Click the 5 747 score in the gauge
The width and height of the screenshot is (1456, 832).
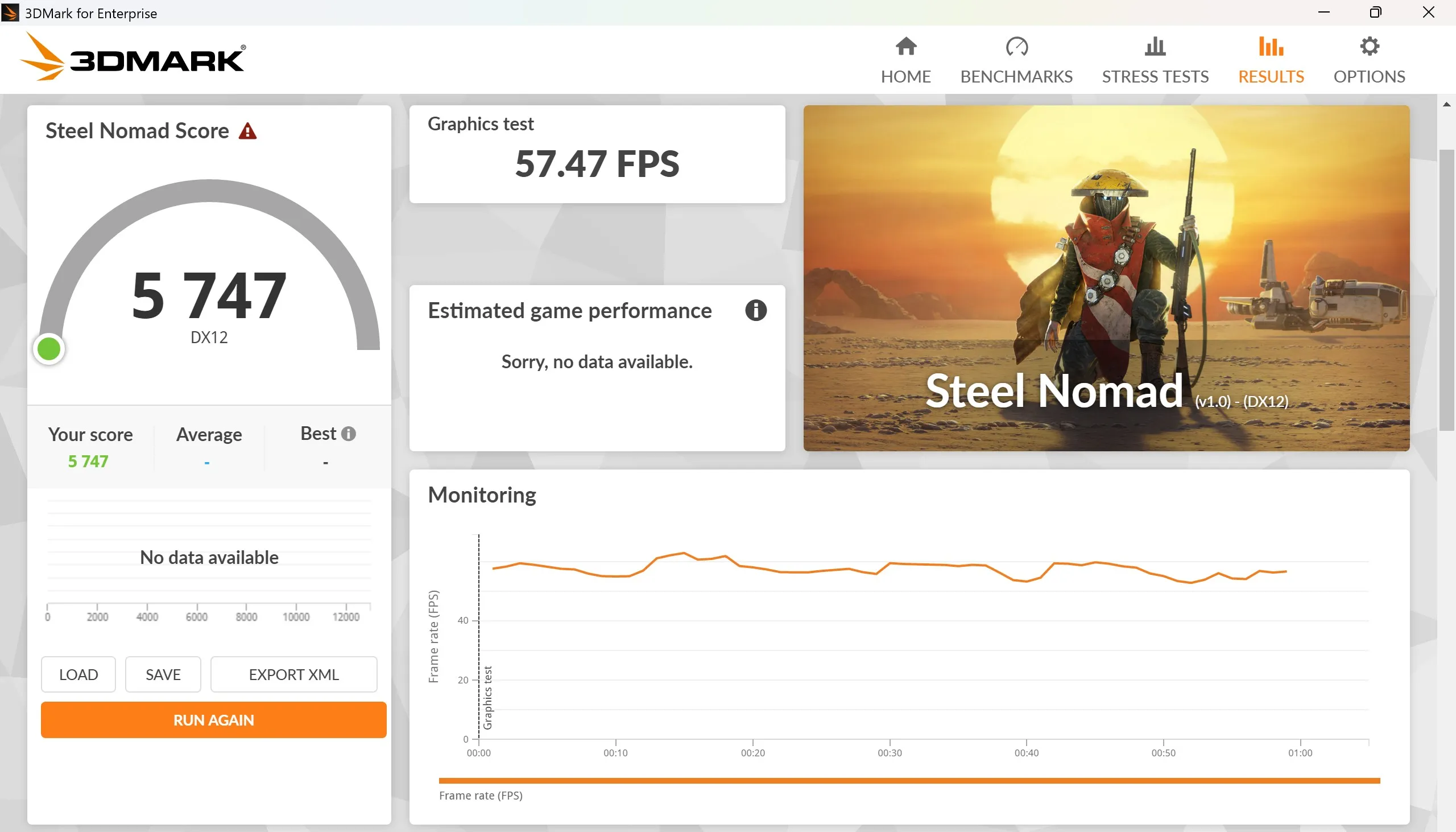(209, 295)
